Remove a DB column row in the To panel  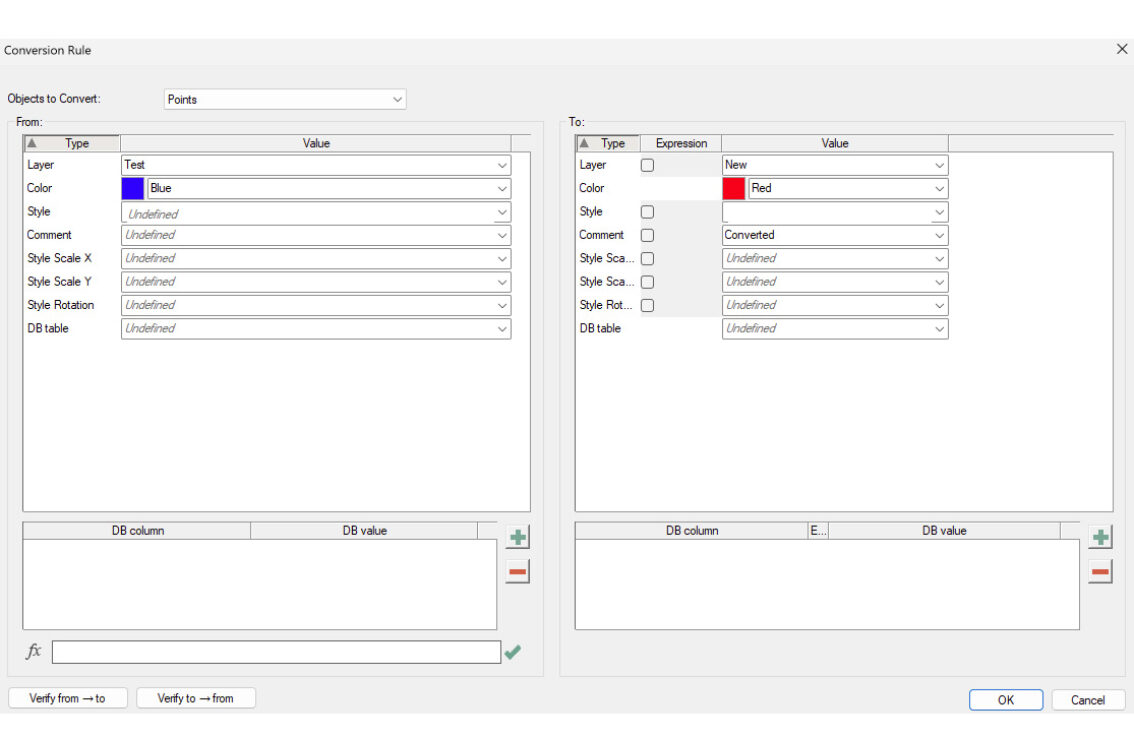[x=1100, y=571]
